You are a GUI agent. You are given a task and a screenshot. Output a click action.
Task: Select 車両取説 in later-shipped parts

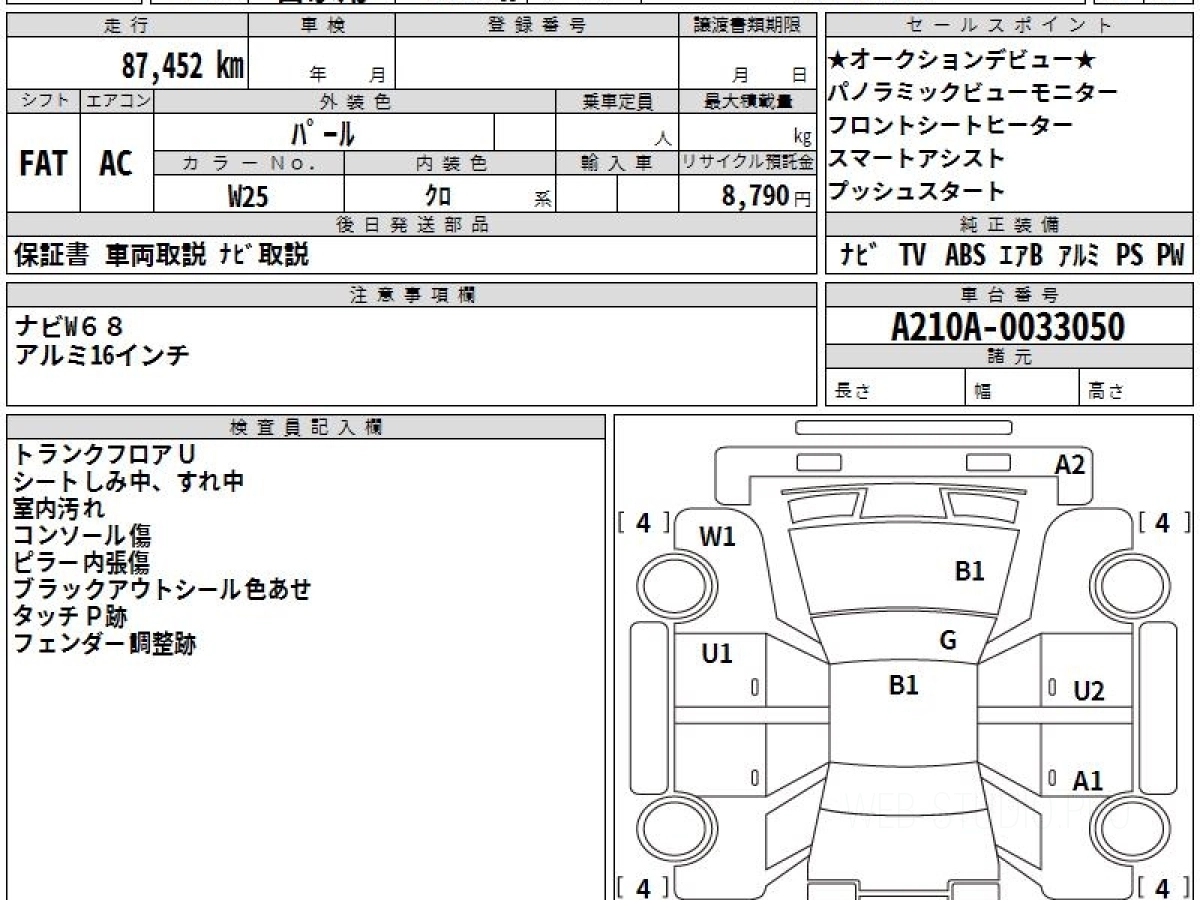pyautogui.click(x=157, y=255)
